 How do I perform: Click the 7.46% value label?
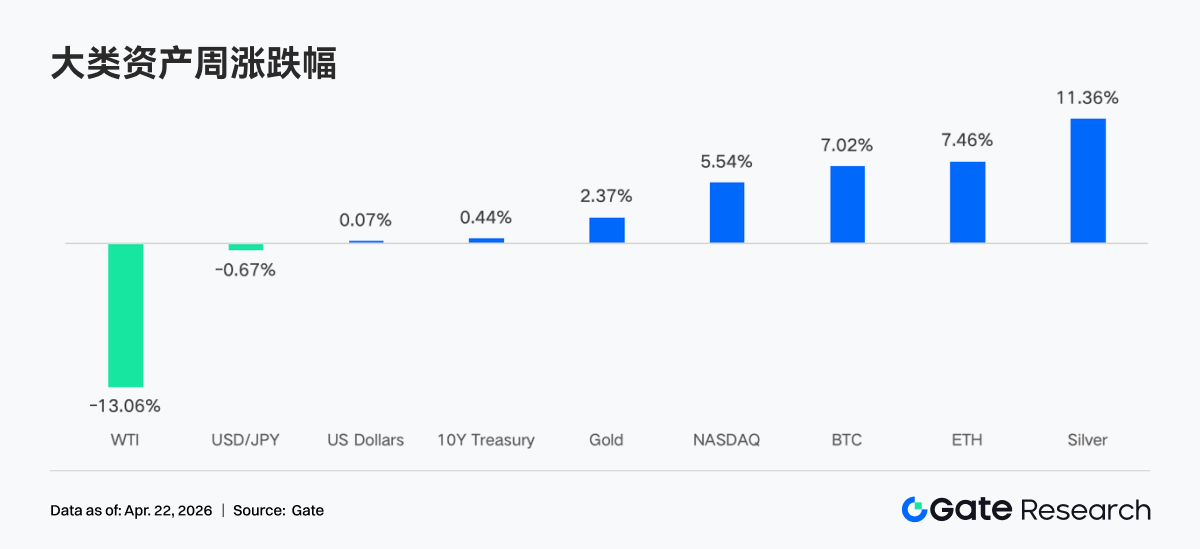point(967,140)
